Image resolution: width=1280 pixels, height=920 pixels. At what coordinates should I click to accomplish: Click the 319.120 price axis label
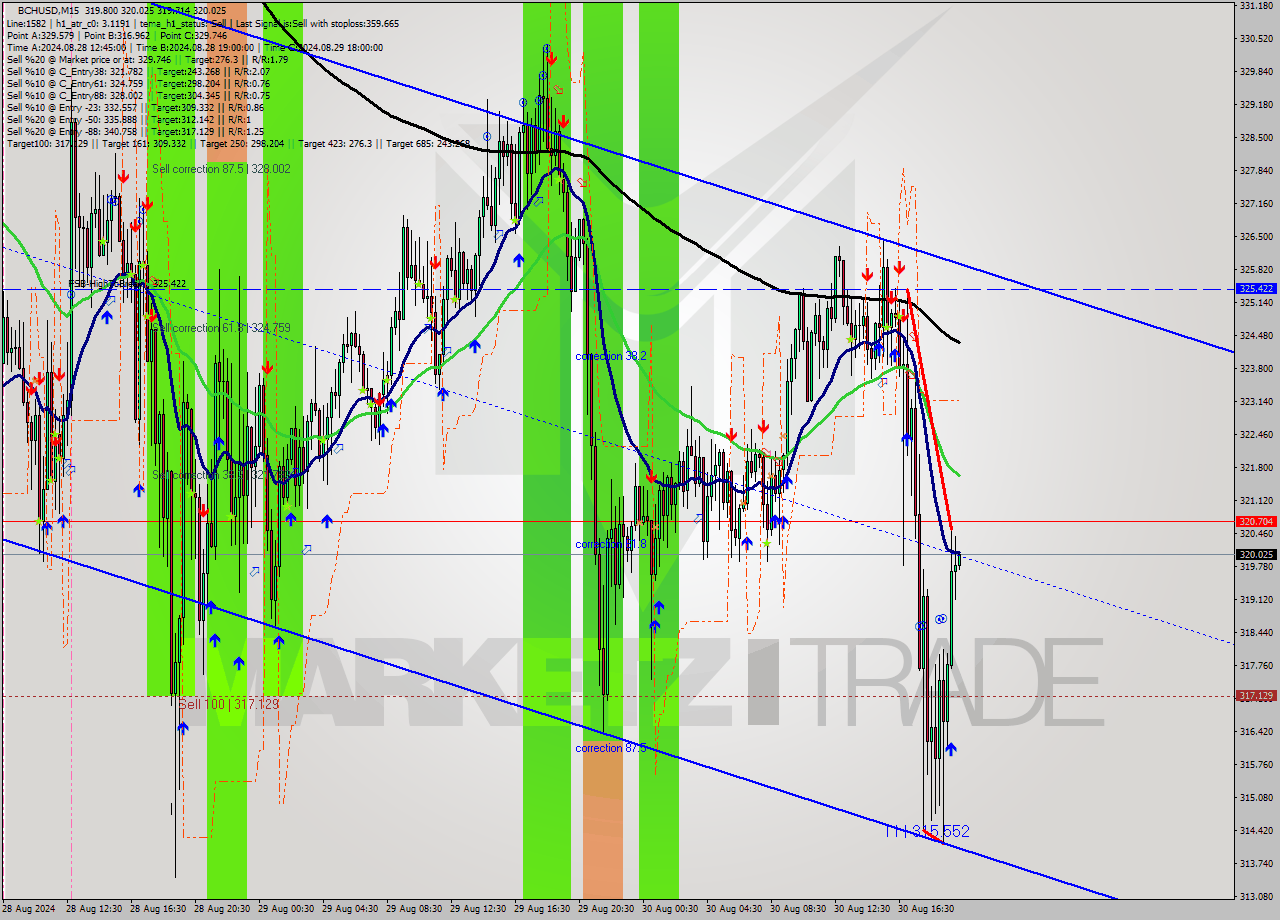(x=1256, y=599)
